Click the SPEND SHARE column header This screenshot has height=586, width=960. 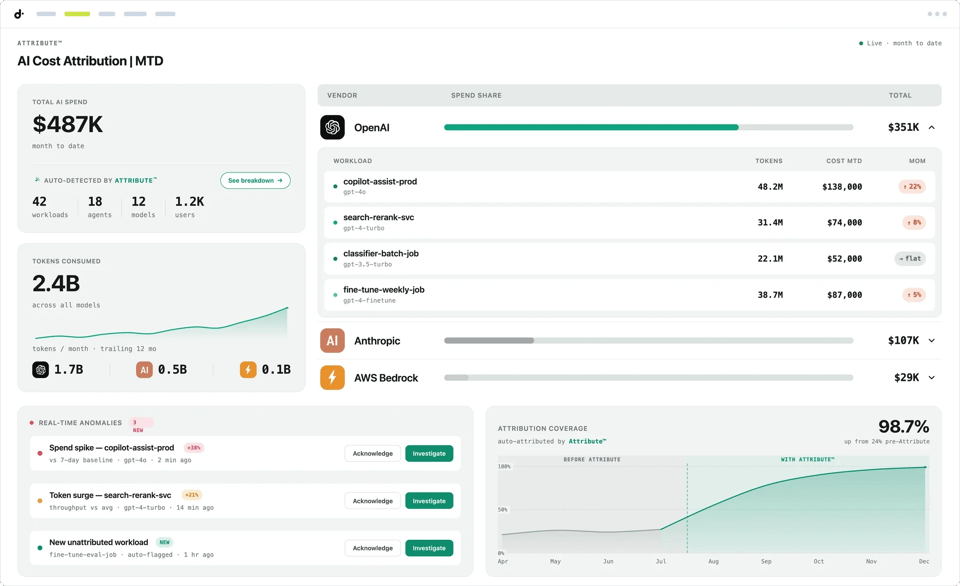(476, 96)
